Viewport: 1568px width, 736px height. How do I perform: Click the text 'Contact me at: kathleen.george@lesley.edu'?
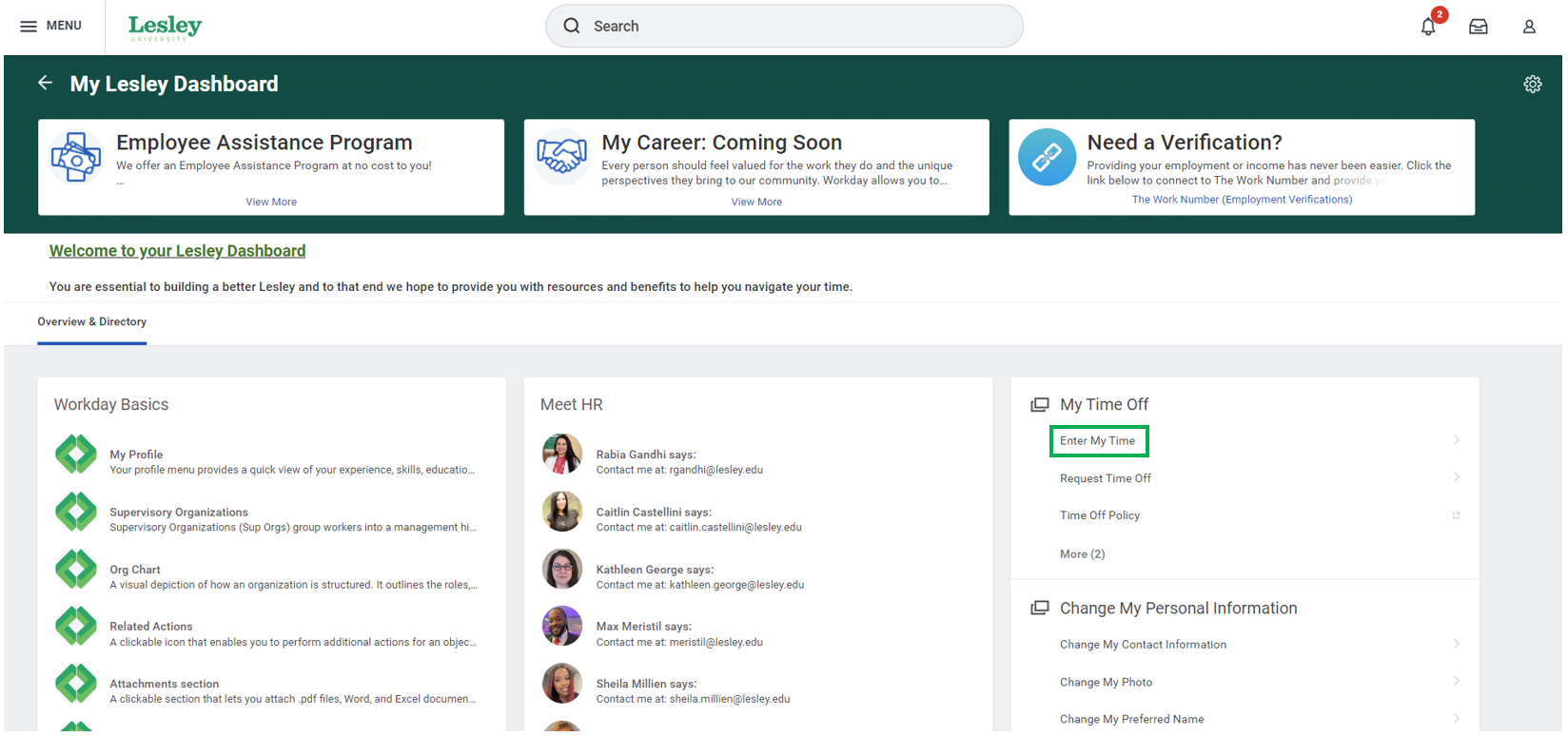point(700,585)
